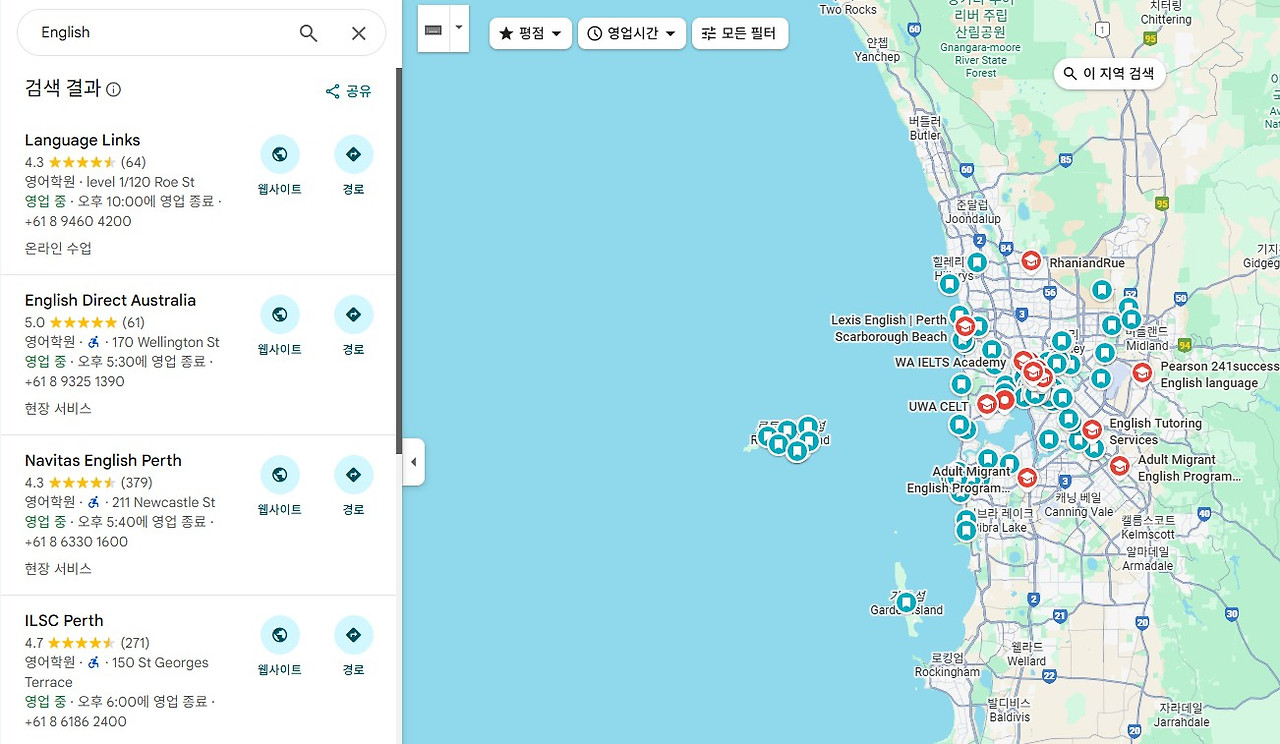Click address 170 Wellington St
Viewport: 1280px width, 744px height.
pyautogui.click(x=166, y=342)
